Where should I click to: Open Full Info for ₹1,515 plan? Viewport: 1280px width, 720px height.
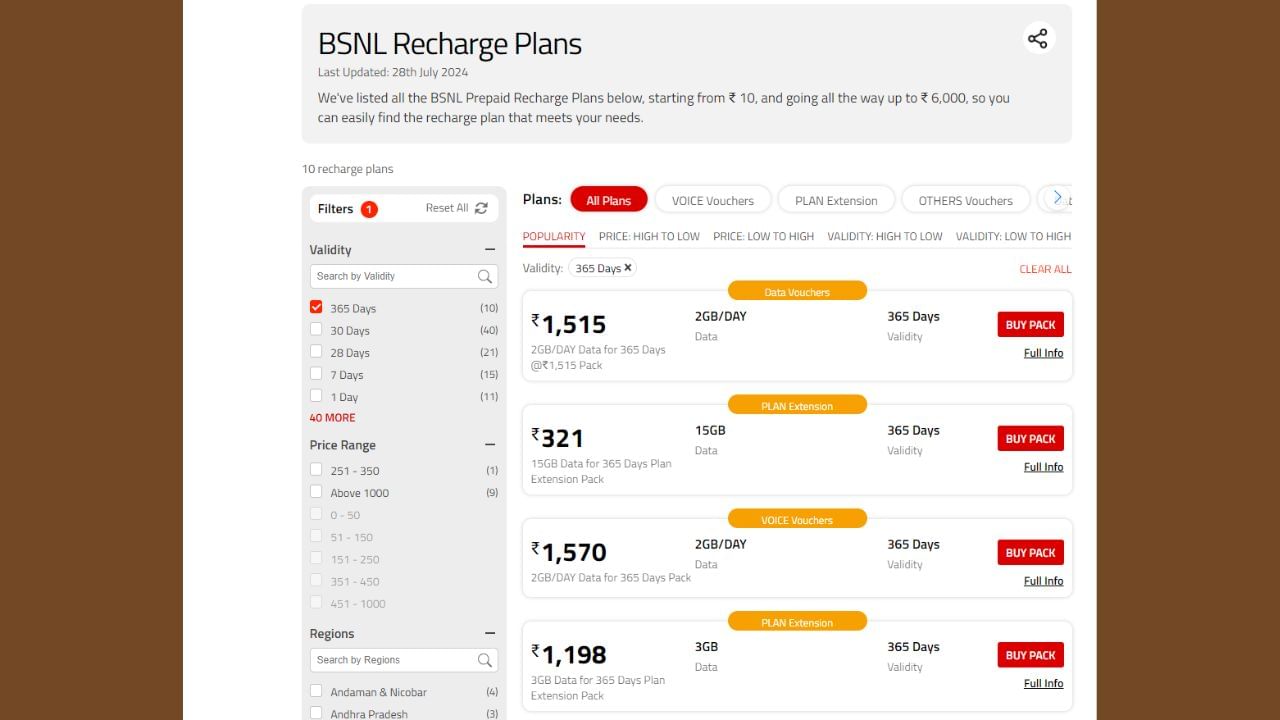(1043, 353)
